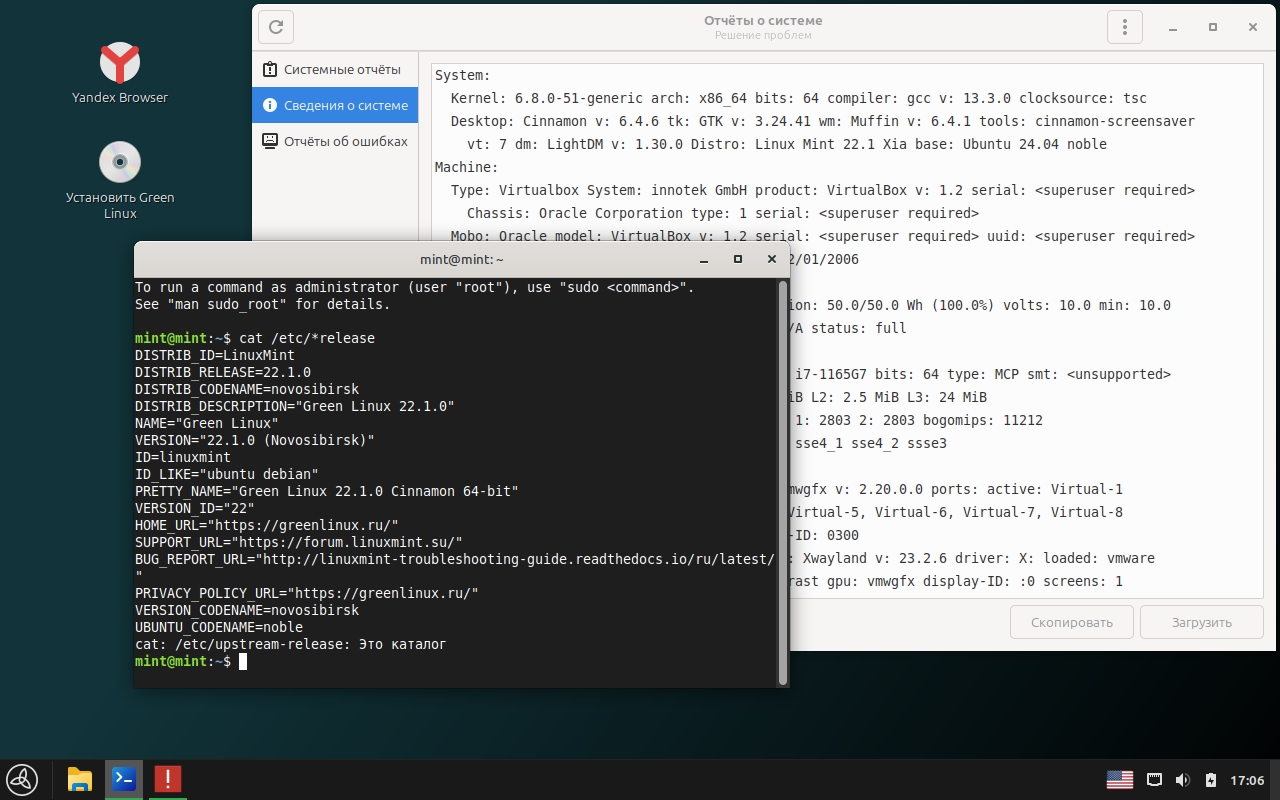Click 'See man sudo_root' line in terminal
1280x800 pixels.
coord(263,304)
